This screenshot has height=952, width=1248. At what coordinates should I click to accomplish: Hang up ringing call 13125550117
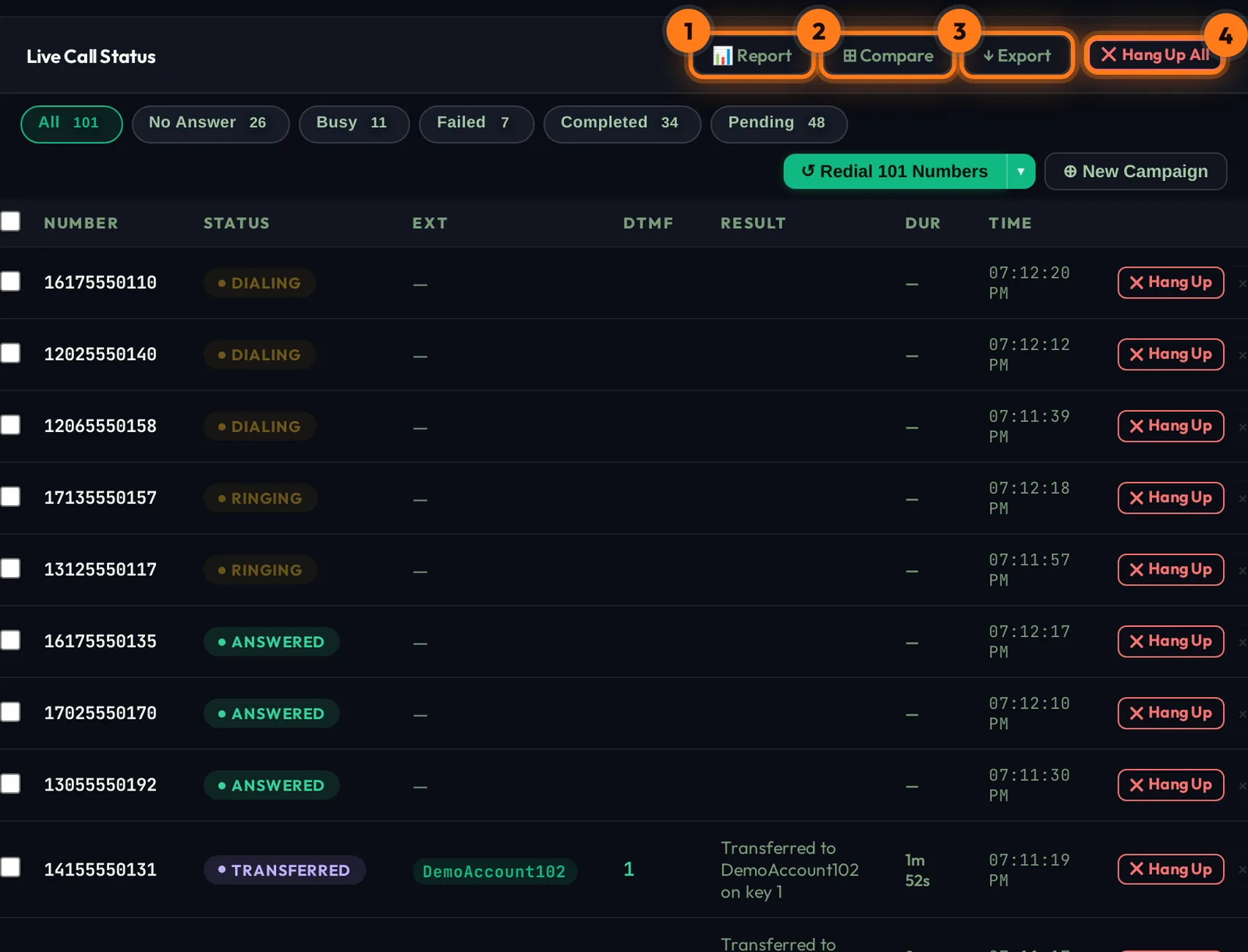coord(1170,569)
